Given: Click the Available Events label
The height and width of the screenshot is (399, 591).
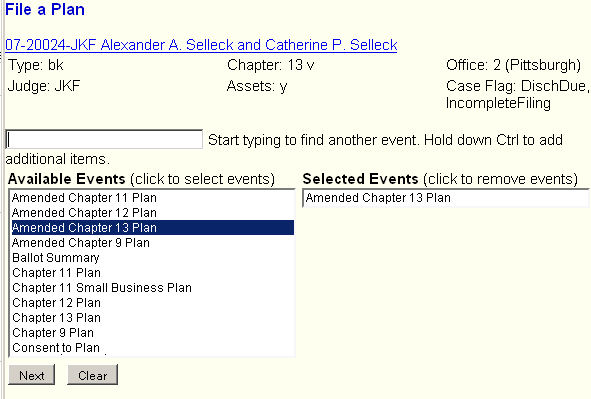Looking at the screenshot, I should coord(66,179).
